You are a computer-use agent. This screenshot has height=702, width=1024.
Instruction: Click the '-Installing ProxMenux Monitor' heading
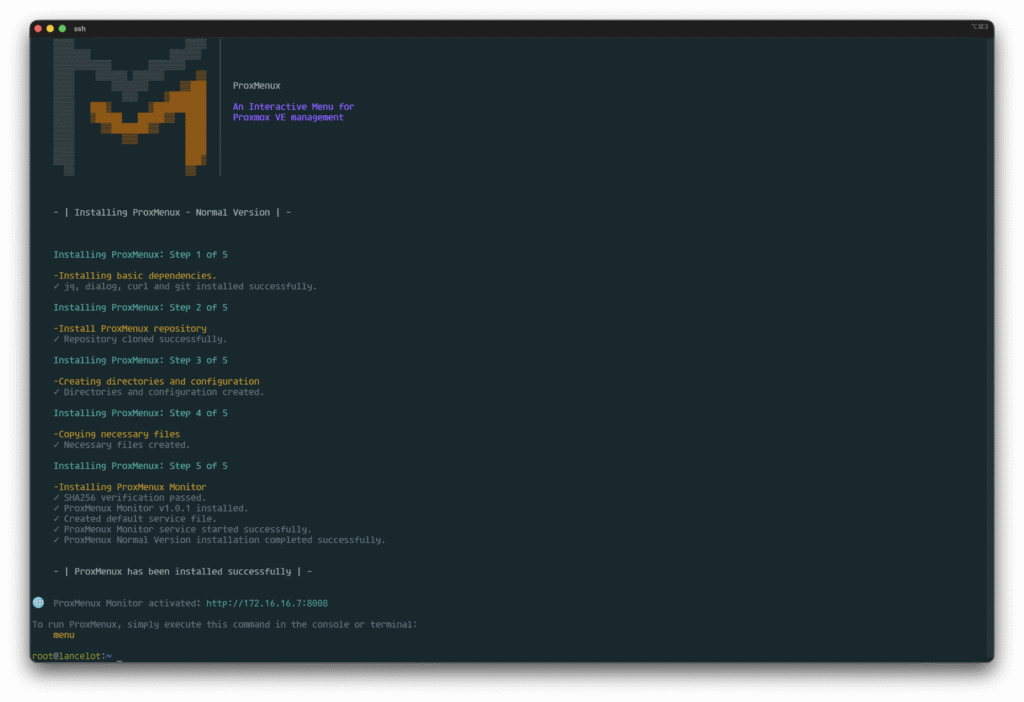tap(130, 487)
